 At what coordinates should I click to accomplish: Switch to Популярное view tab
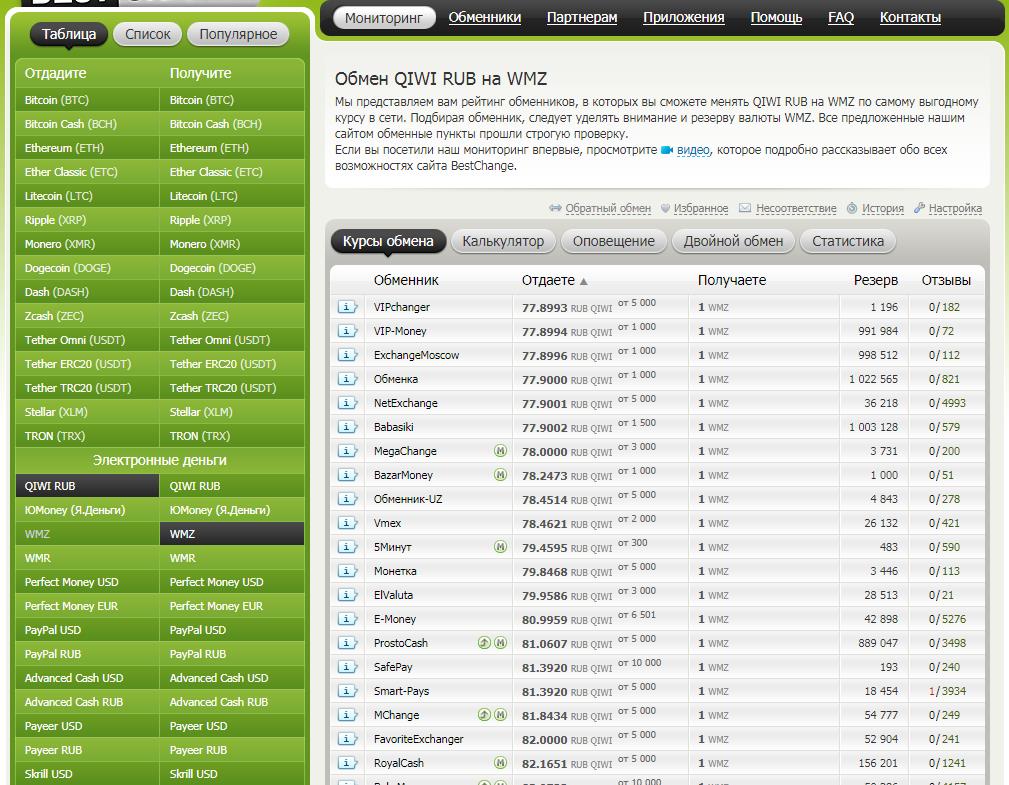(238, 34)
